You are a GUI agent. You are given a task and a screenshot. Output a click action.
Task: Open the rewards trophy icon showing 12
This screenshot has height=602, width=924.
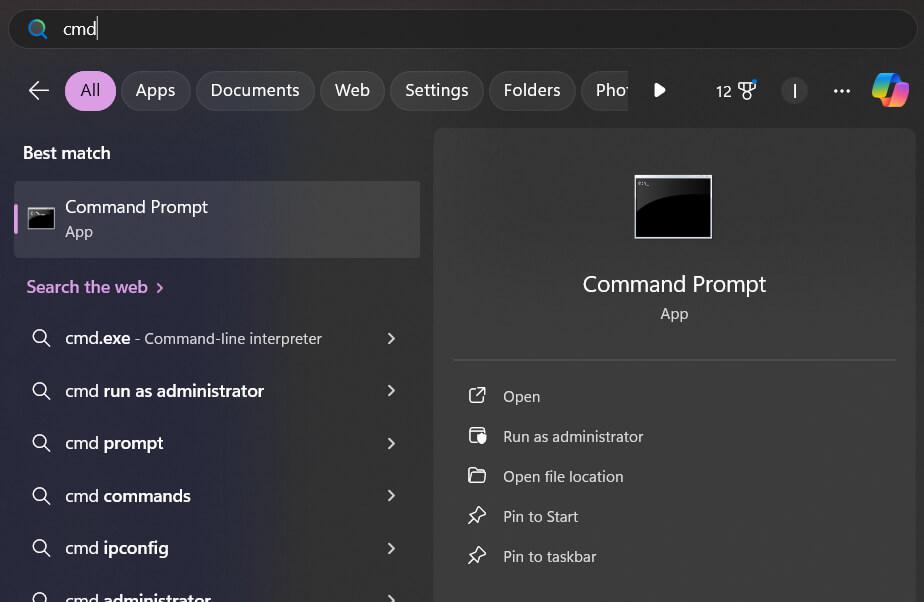pyautogui.click(x=735, y=91)
